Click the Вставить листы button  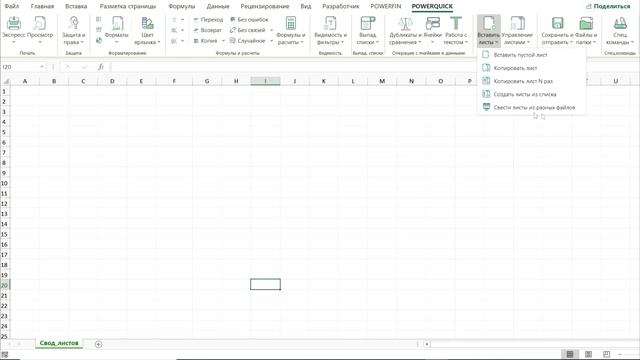(489, 31)
